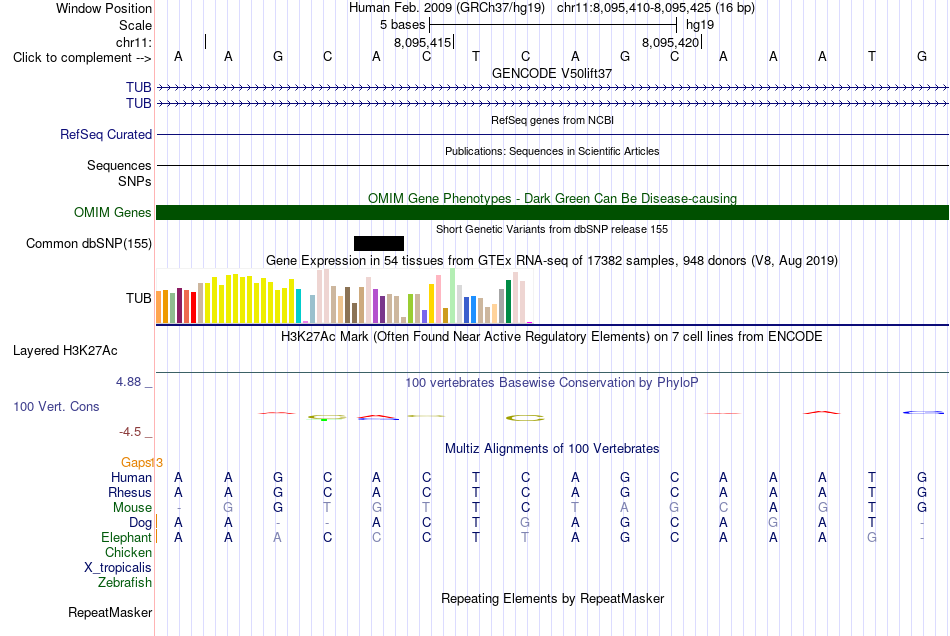Click the black dbSNP variant block
The width and height of the screenshot is (950, 636).
[379, 243]
